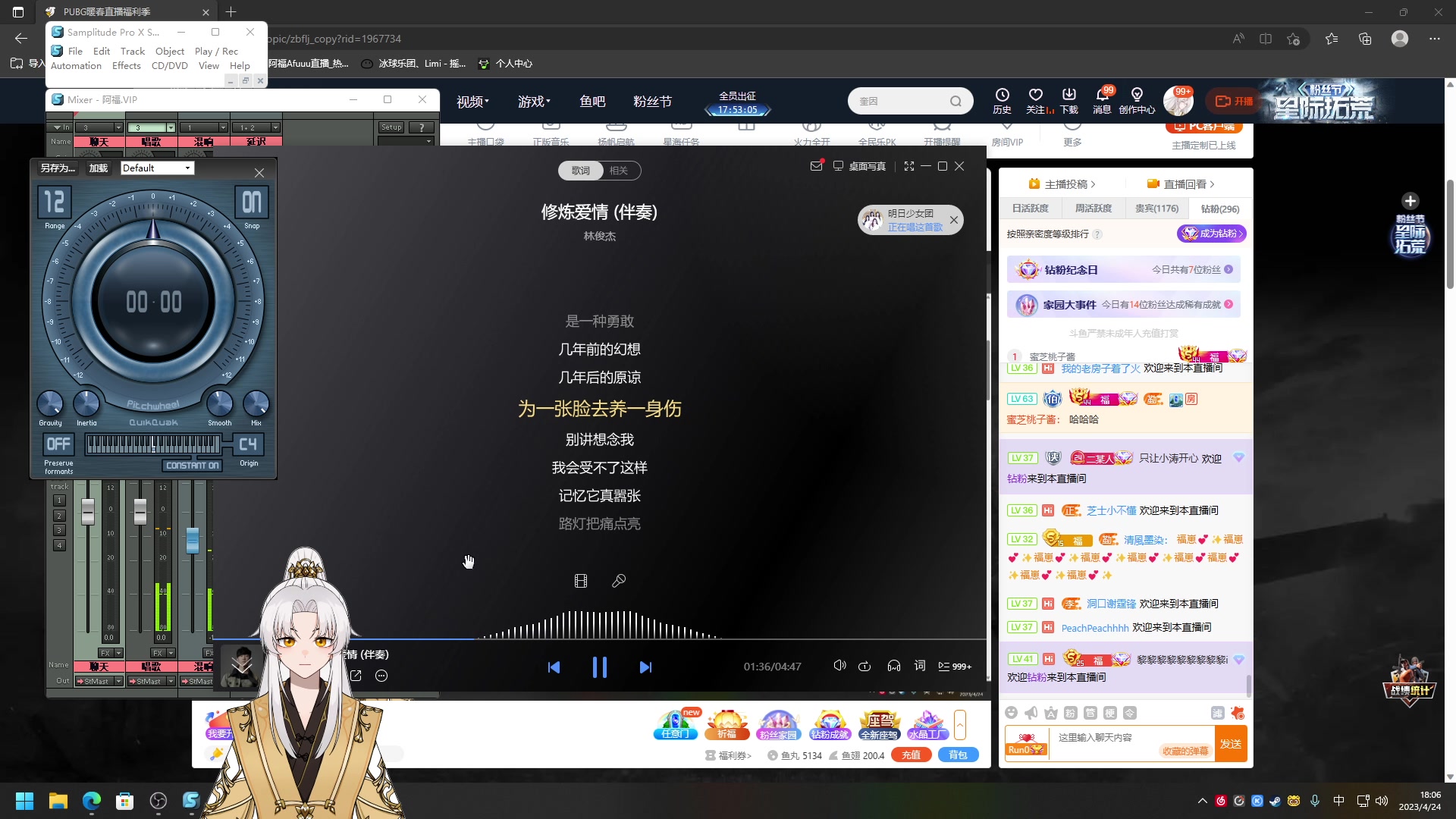Click the site search input field

pos(902,101)
